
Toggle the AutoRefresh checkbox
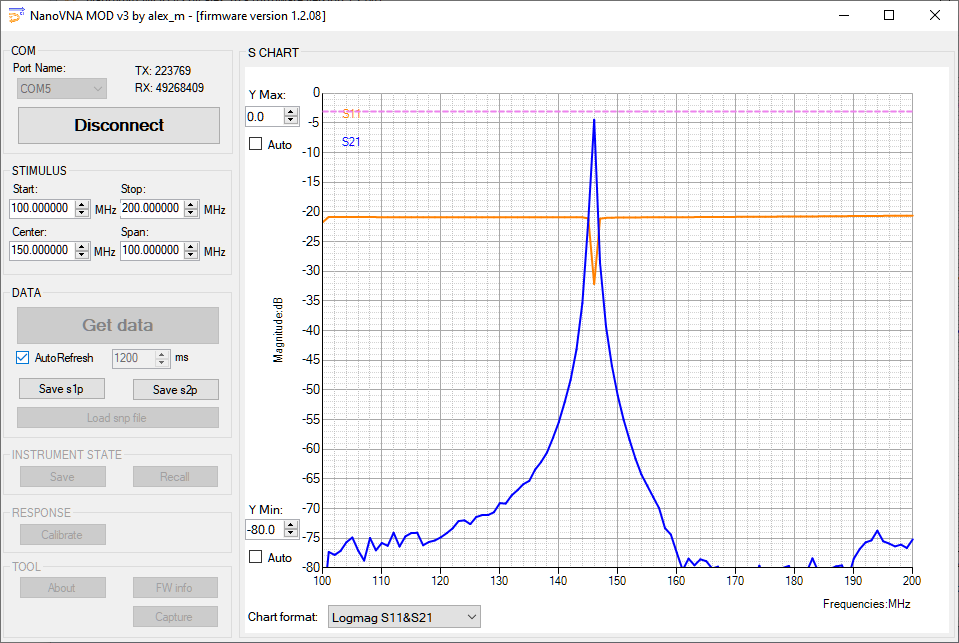tap(24, 358)
